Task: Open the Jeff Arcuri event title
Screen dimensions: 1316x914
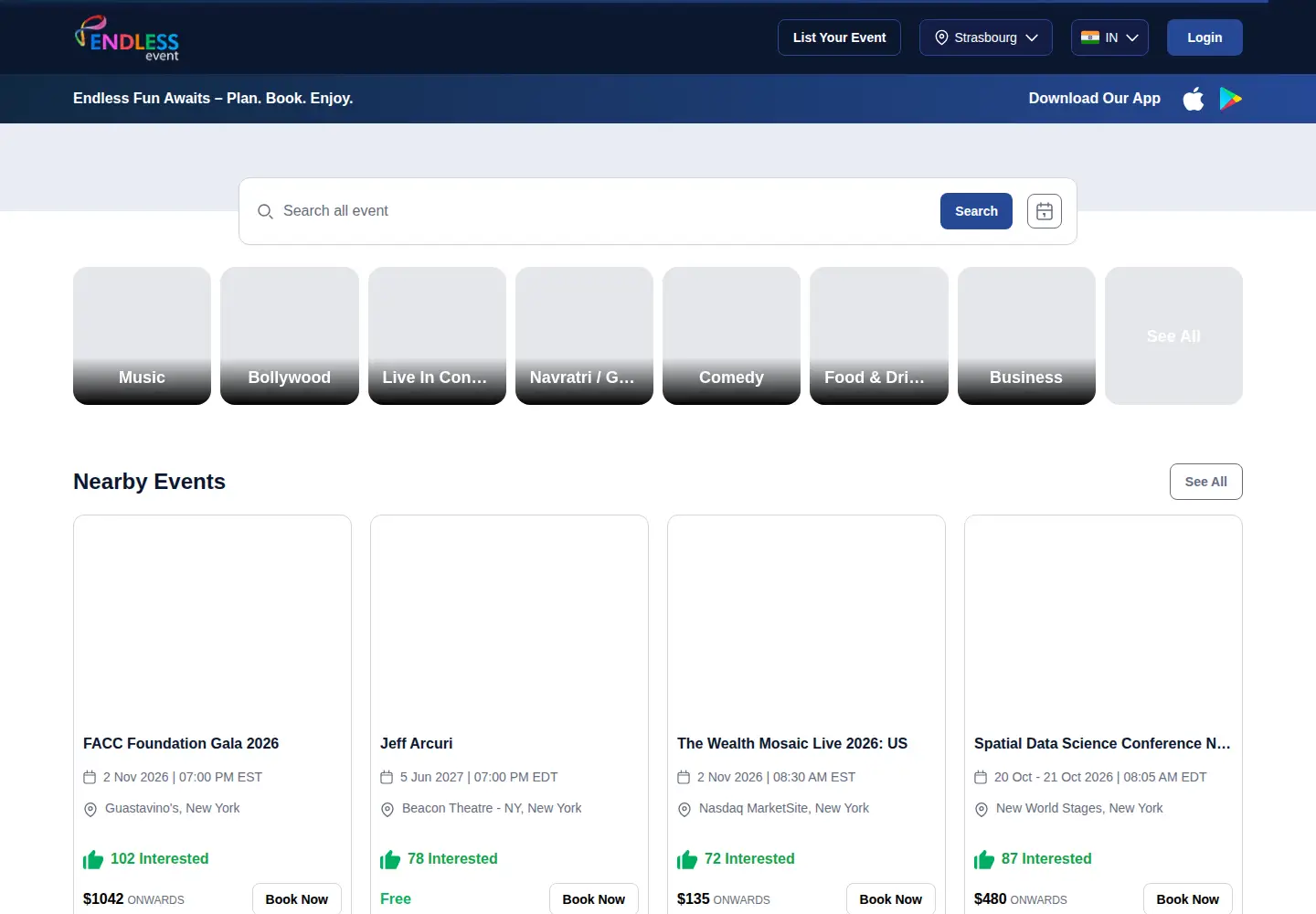Action: 417,744
